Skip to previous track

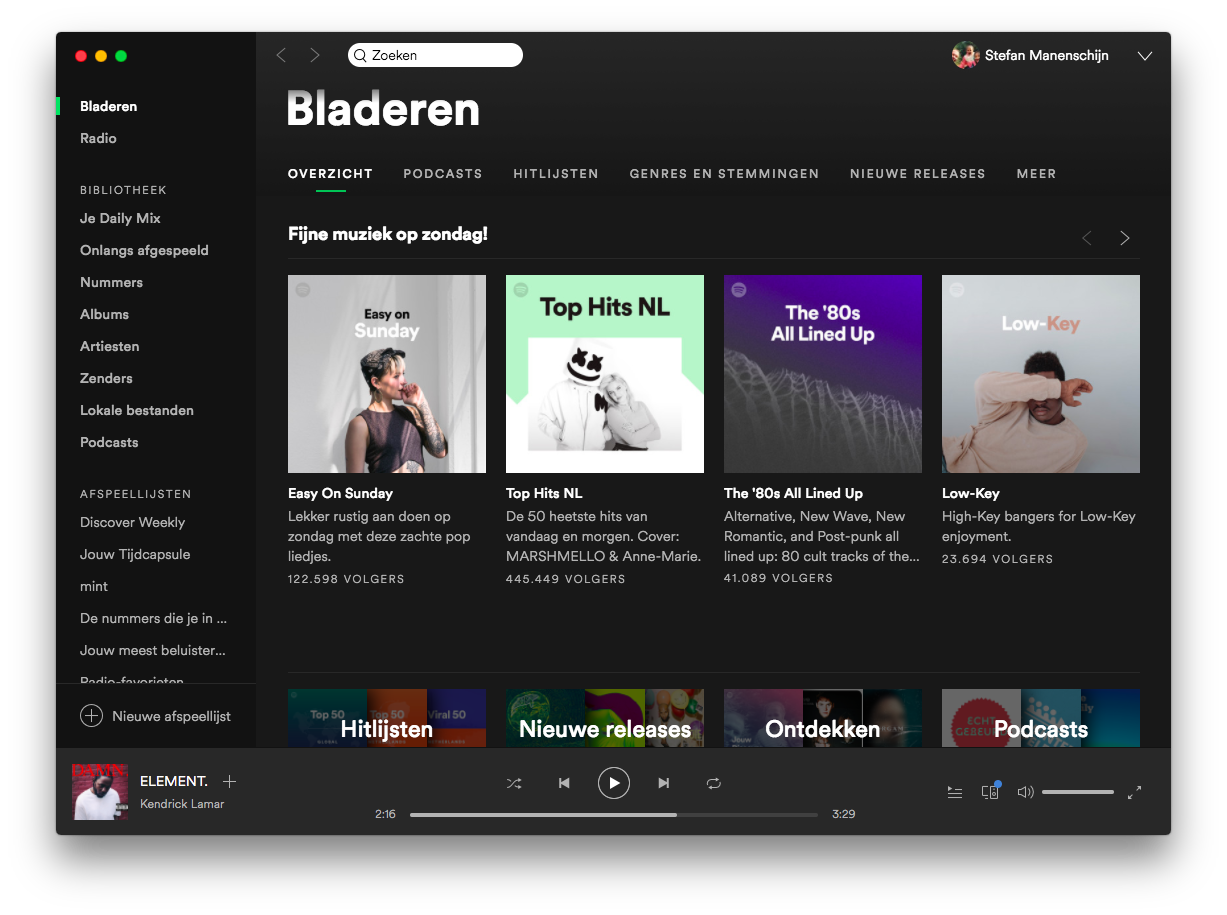click(564, 783)
